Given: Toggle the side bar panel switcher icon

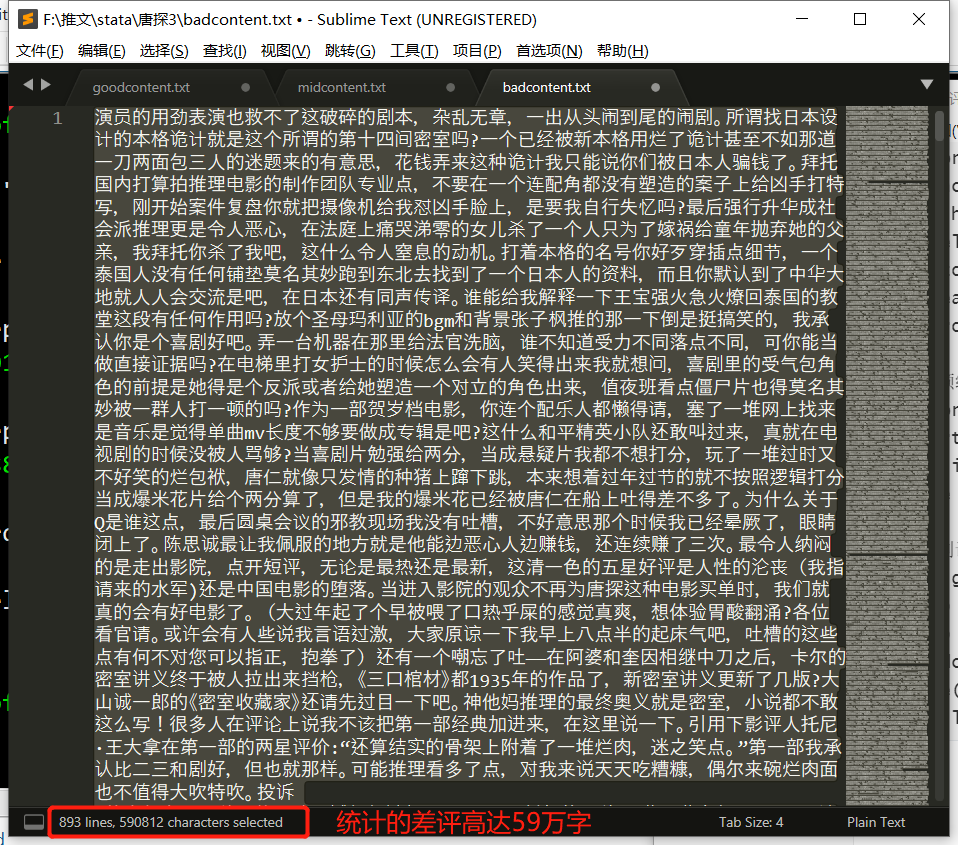Looking at the screenshot, I should (34, 822).
